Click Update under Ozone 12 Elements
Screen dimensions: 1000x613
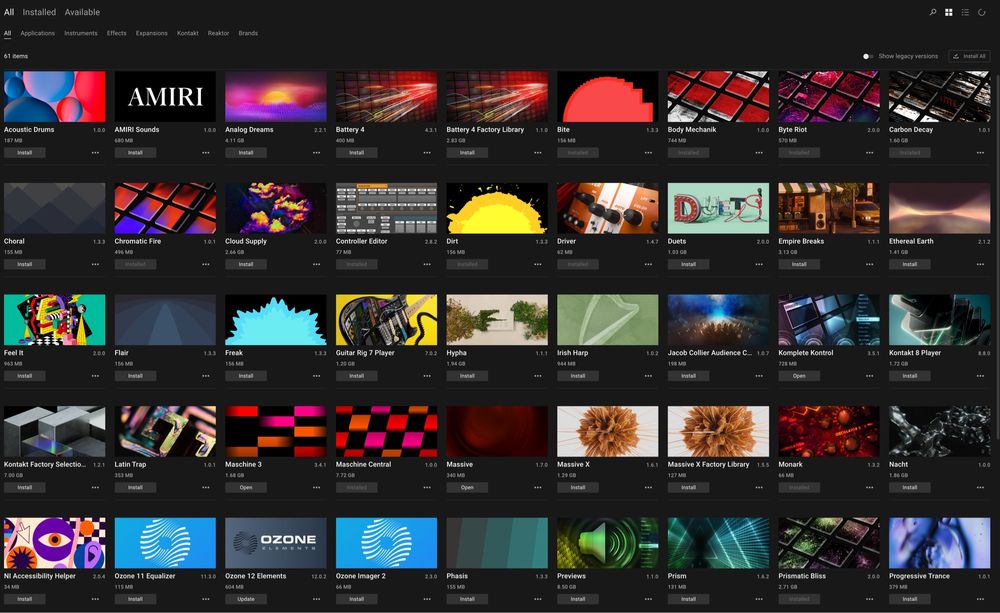[246, 600]
